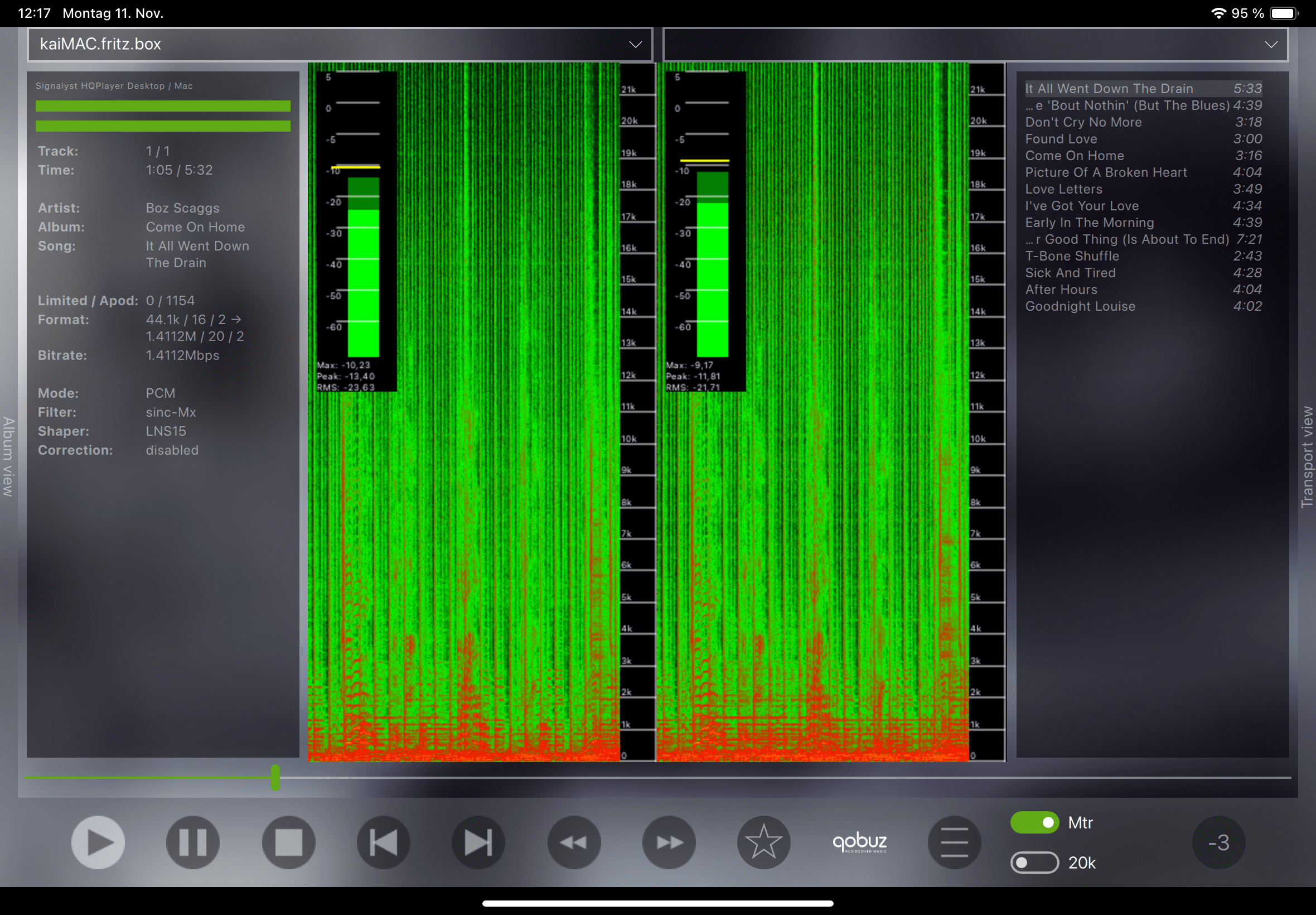Expand the kaiMAC.fritz.box server dropdown

[340, 44]
